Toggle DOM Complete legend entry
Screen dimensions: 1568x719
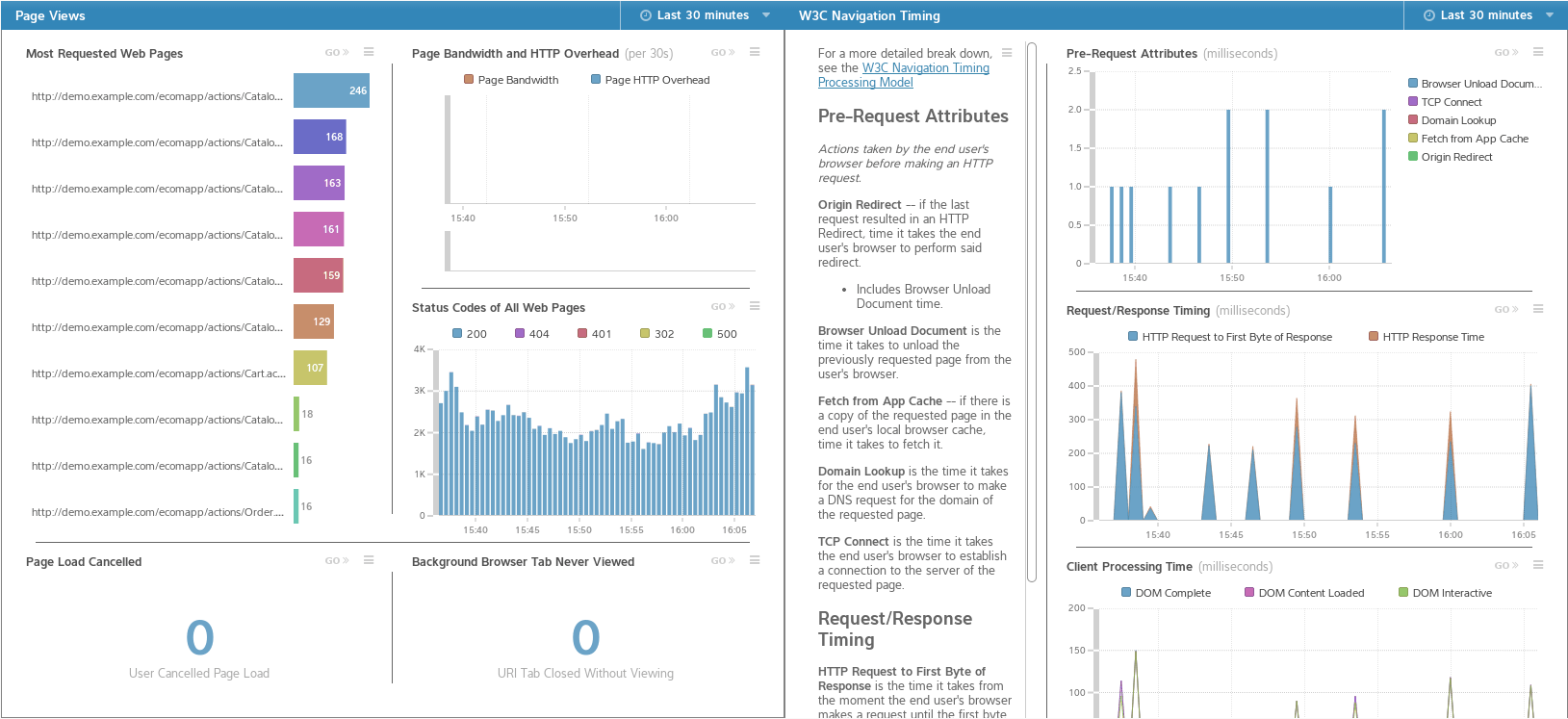[1167, 593]
